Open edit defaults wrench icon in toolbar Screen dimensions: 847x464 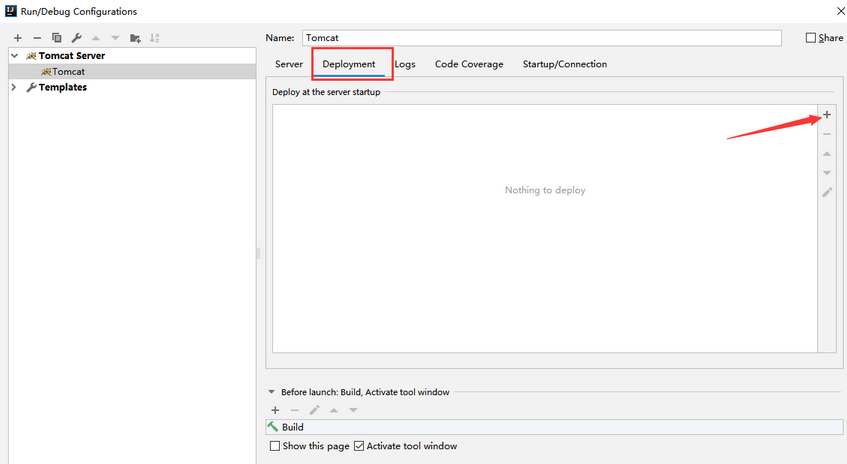[x=76, y=38]
